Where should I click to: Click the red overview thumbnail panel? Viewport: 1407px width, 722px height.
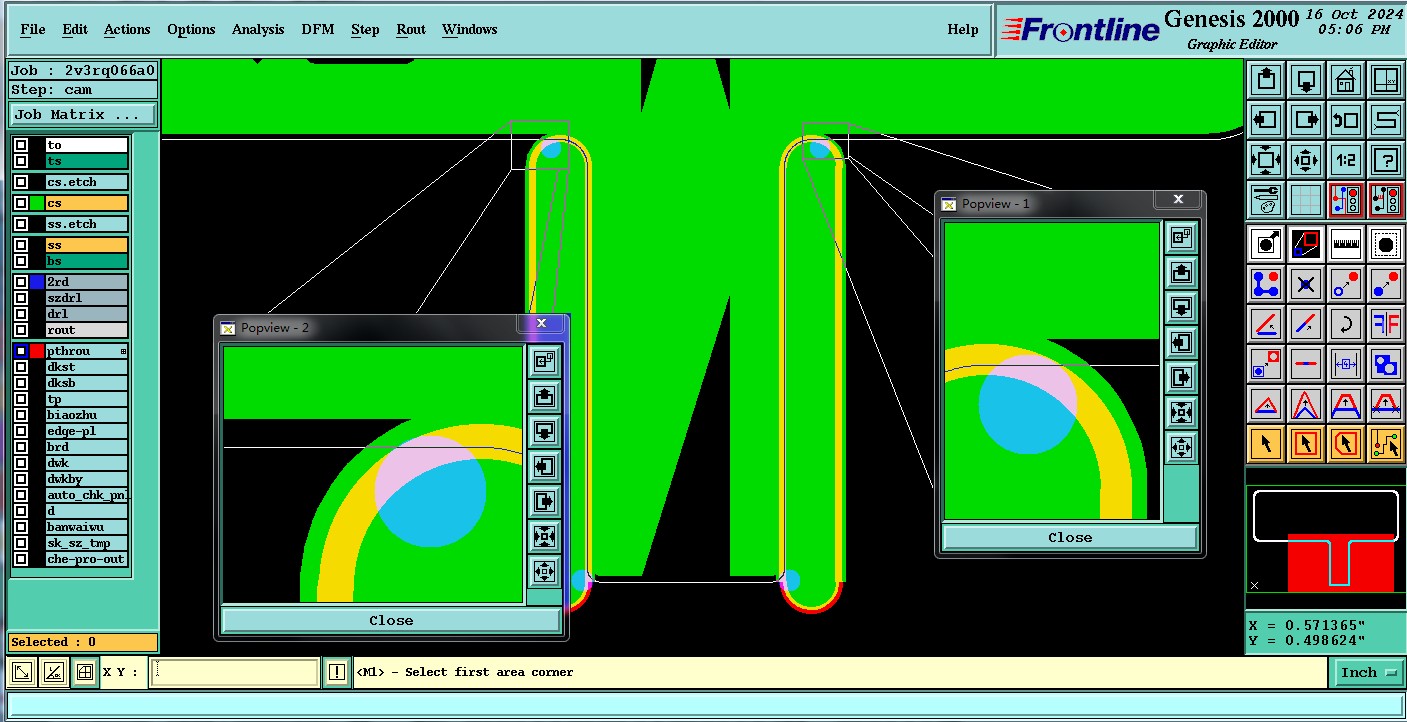pos(1325,539)
